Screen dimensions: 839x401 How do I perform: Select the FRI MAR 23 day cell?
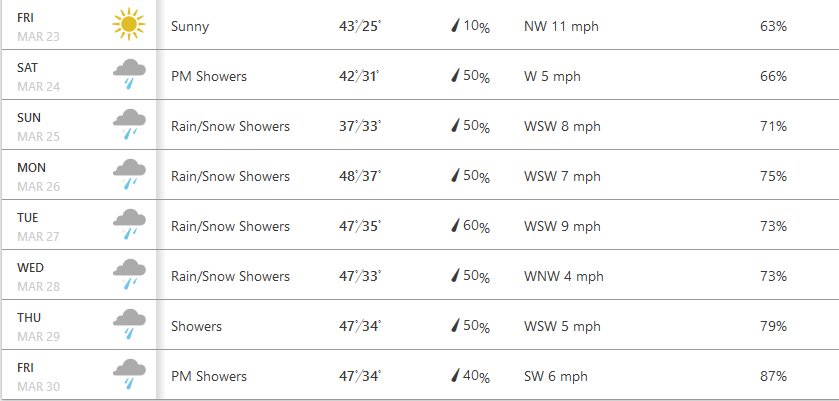[x=79, y=25]
